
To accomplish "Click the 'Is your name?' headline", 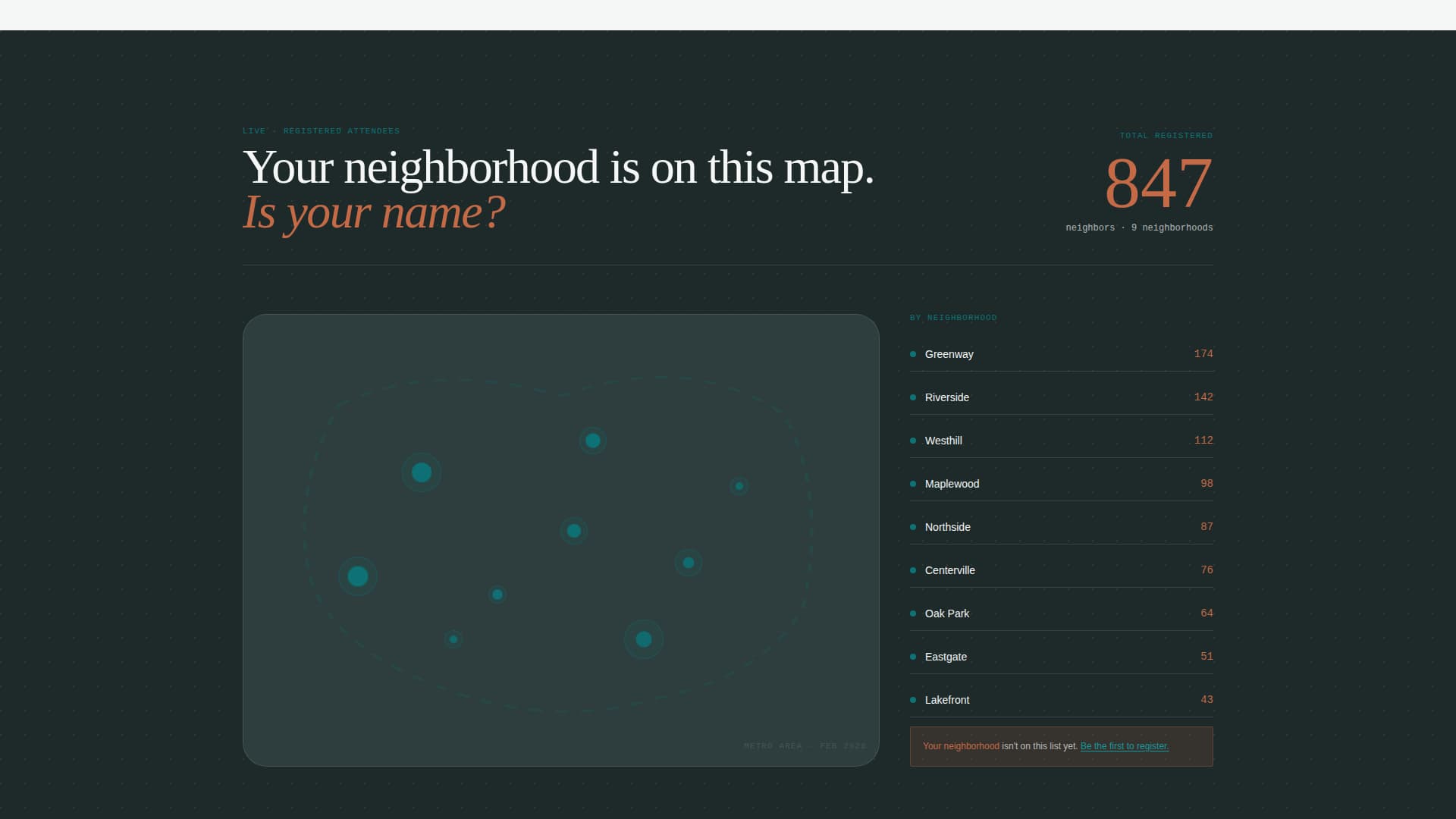I will tap(373, 212).
